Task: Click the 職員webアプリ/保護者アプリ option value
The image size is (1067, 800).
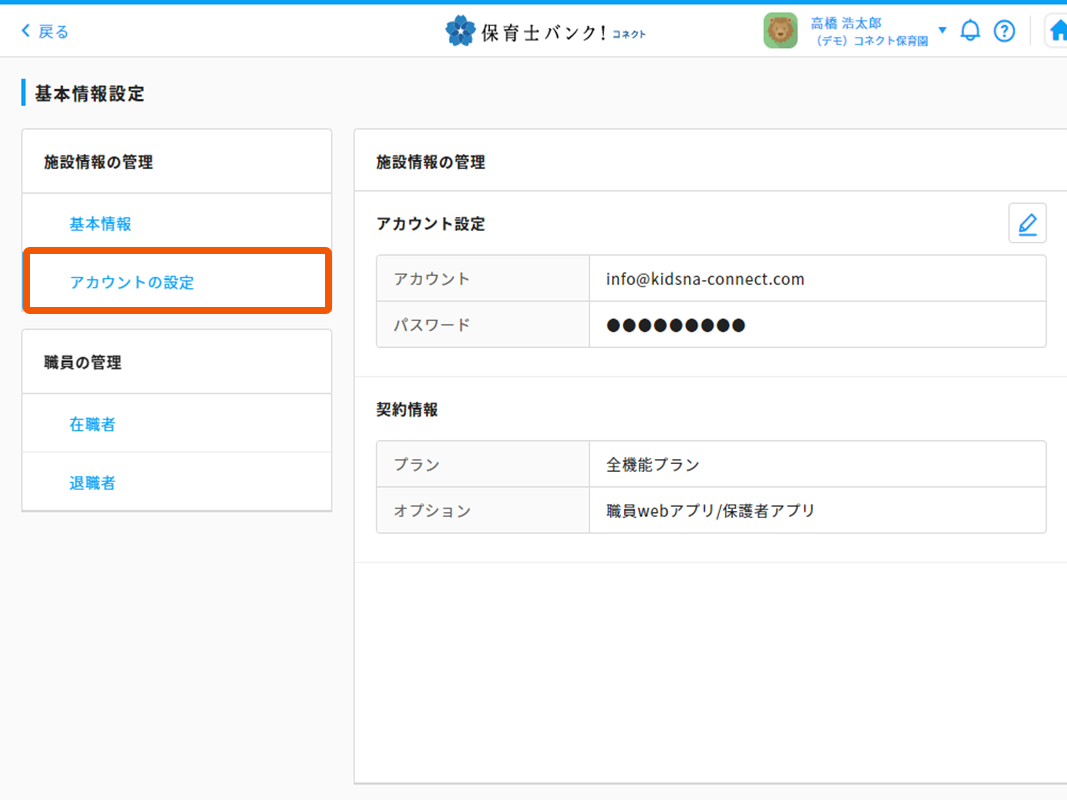Action: pyautogui.click(x=710, y=511)
